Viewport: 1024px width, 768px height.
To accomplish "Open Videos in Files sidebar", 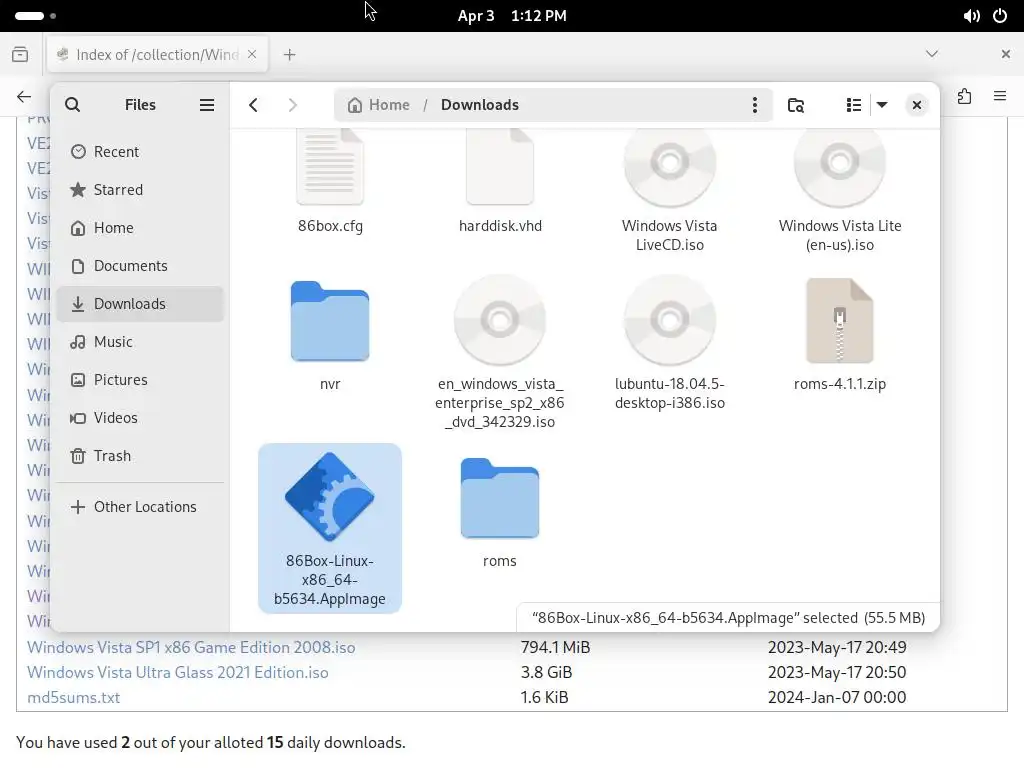I will (x=140, y=417).
